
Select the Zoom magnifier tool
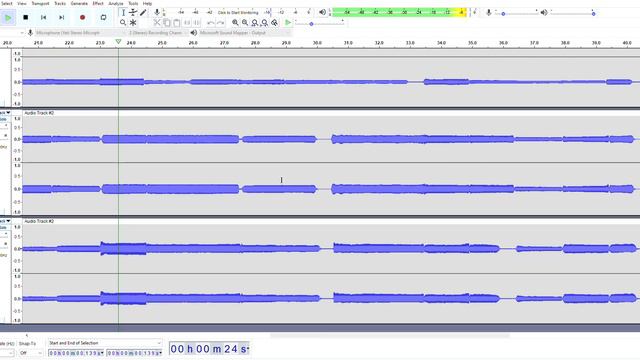123,22
